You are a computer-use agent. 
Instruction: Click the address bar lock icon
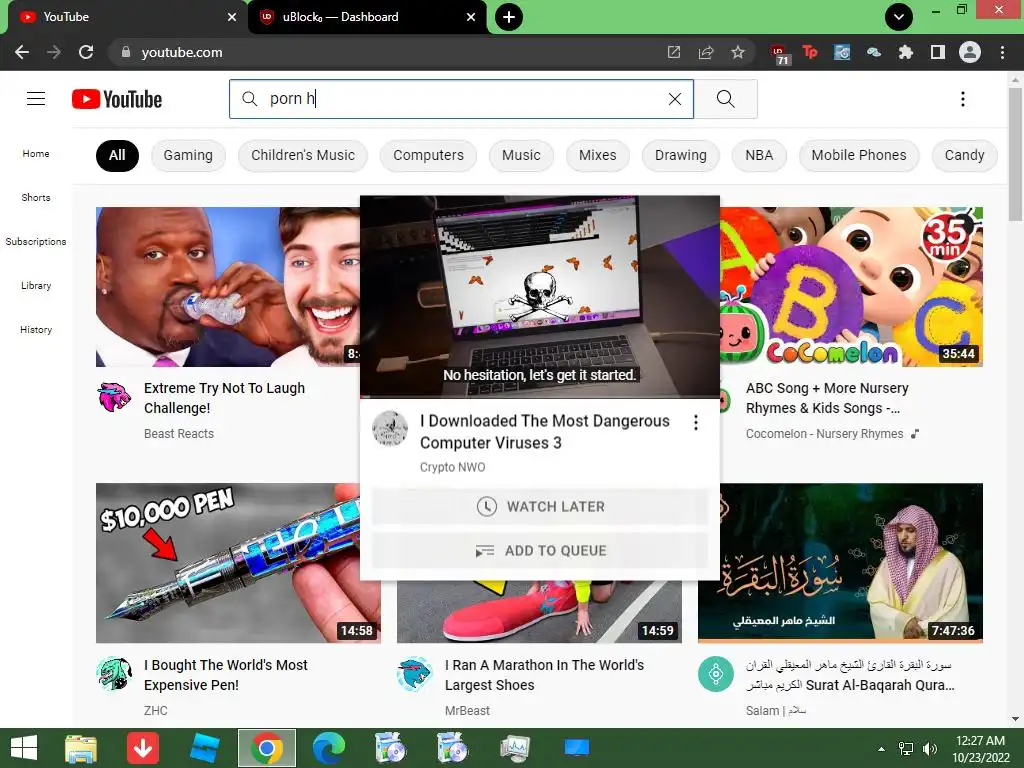click(126, 52)
